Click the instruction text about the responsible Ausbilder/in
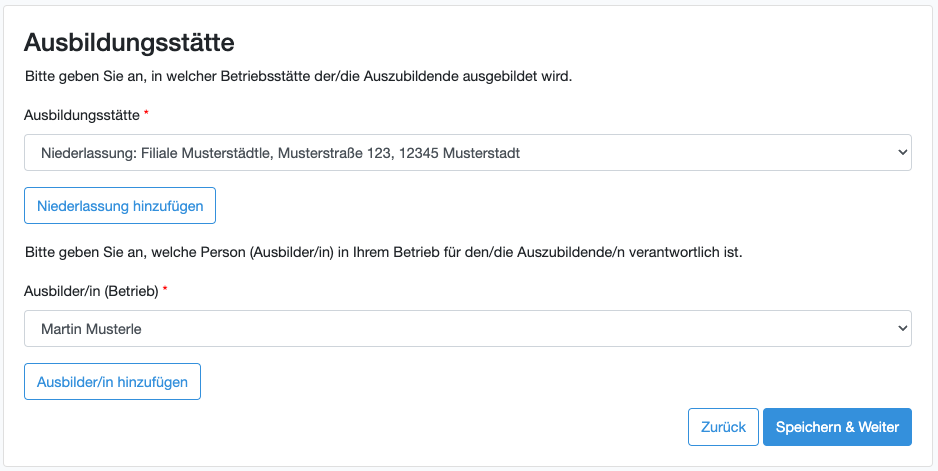The height and width of the screenshot is (471, 938). (x=383, y=252)
